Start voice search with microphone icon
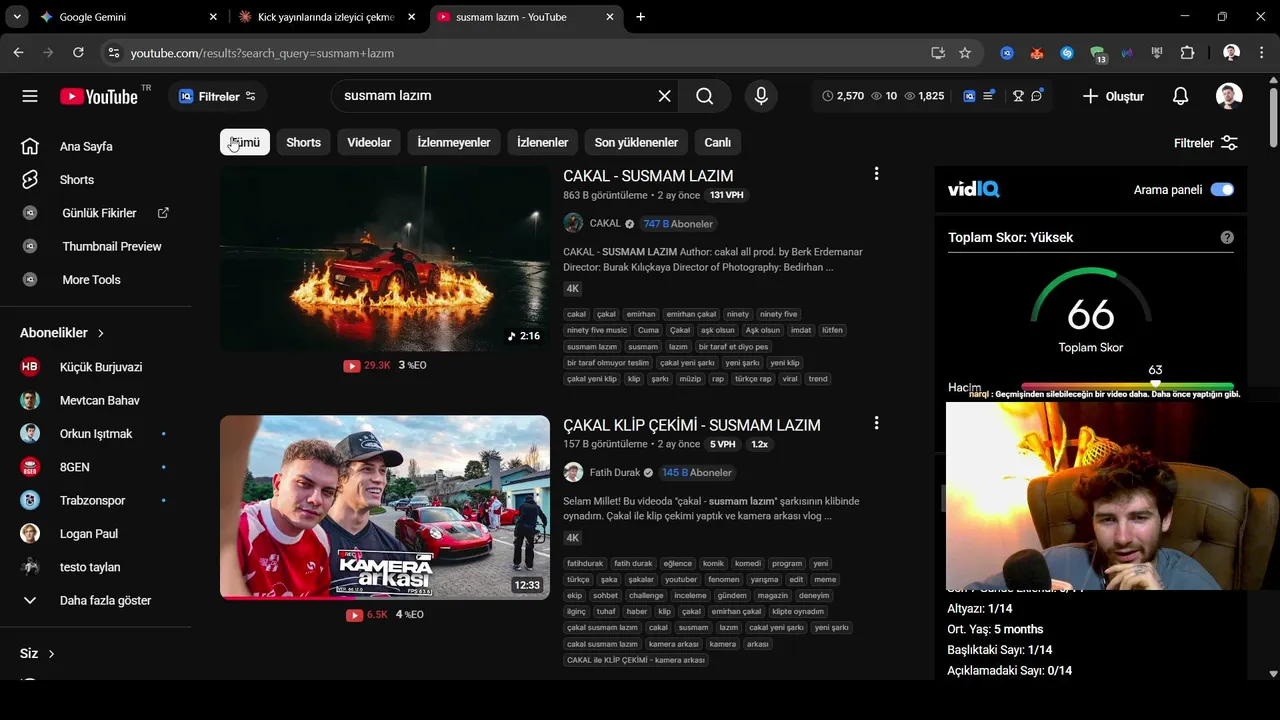 [761, 96]
